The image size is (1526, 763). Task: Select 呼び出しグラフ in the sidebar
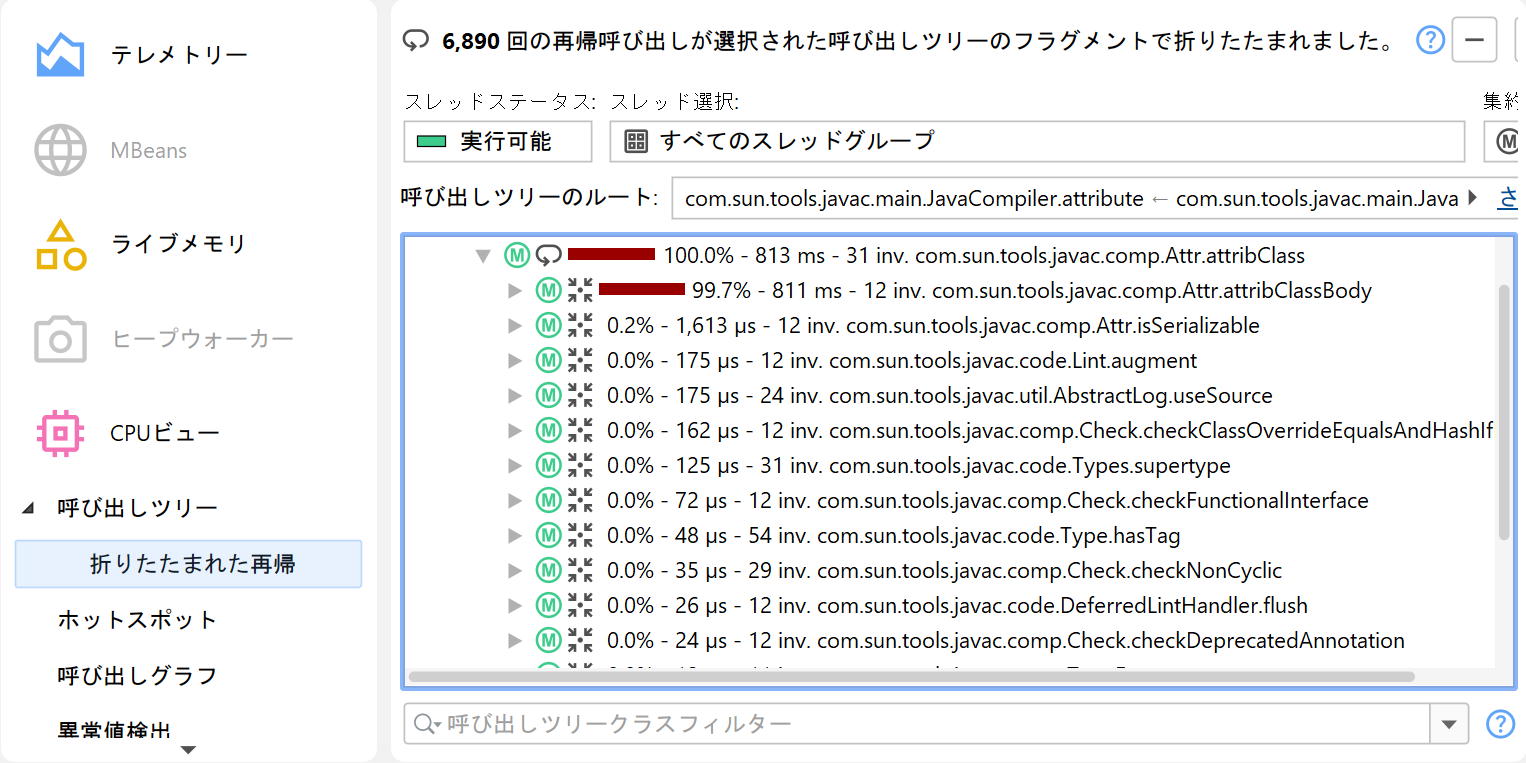137,676
